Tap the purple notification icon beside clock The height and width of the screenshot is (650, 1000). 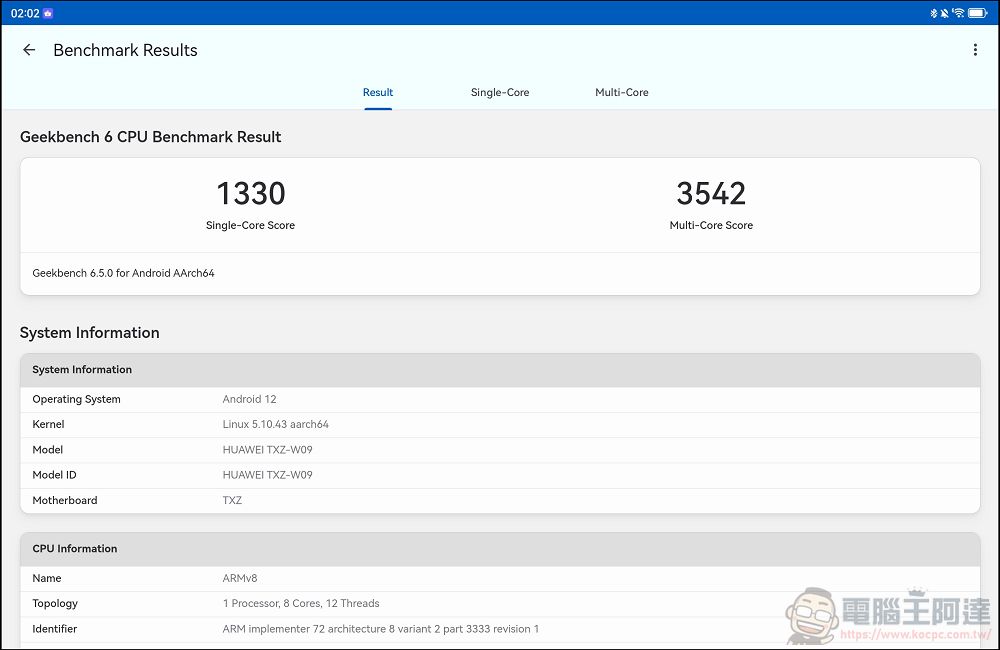(x=48, y=13)
